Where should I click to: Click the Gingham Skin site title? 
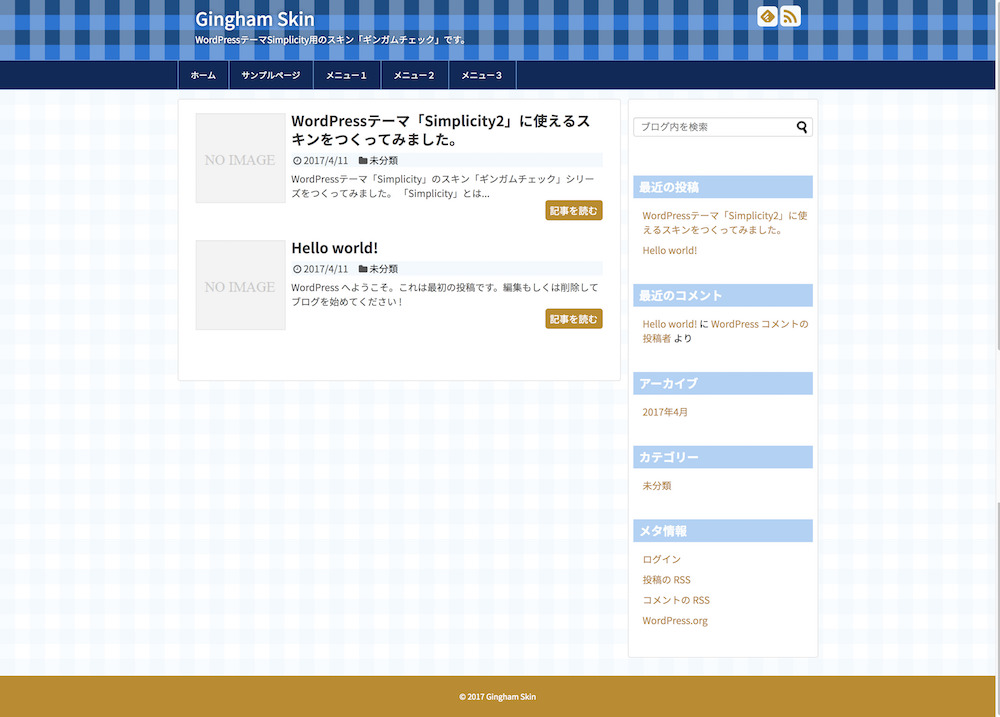(254, 19)
